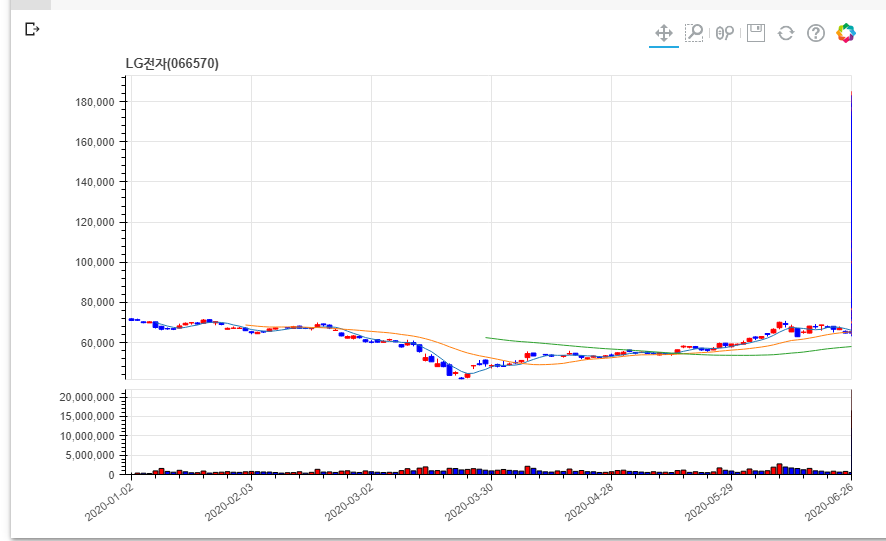Click the 2020-03-30 date label
Viewport: 886px width, 541px height.
point(469,503)
